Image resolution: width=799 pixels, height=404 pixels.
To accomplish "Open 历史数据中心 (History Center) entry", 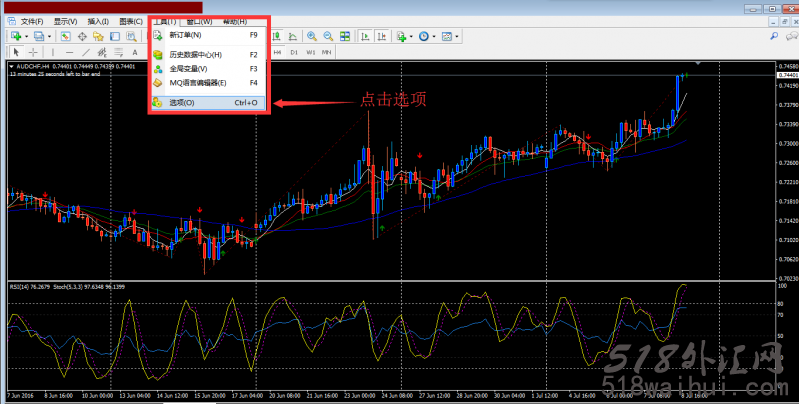I will [x=195, y=54].
